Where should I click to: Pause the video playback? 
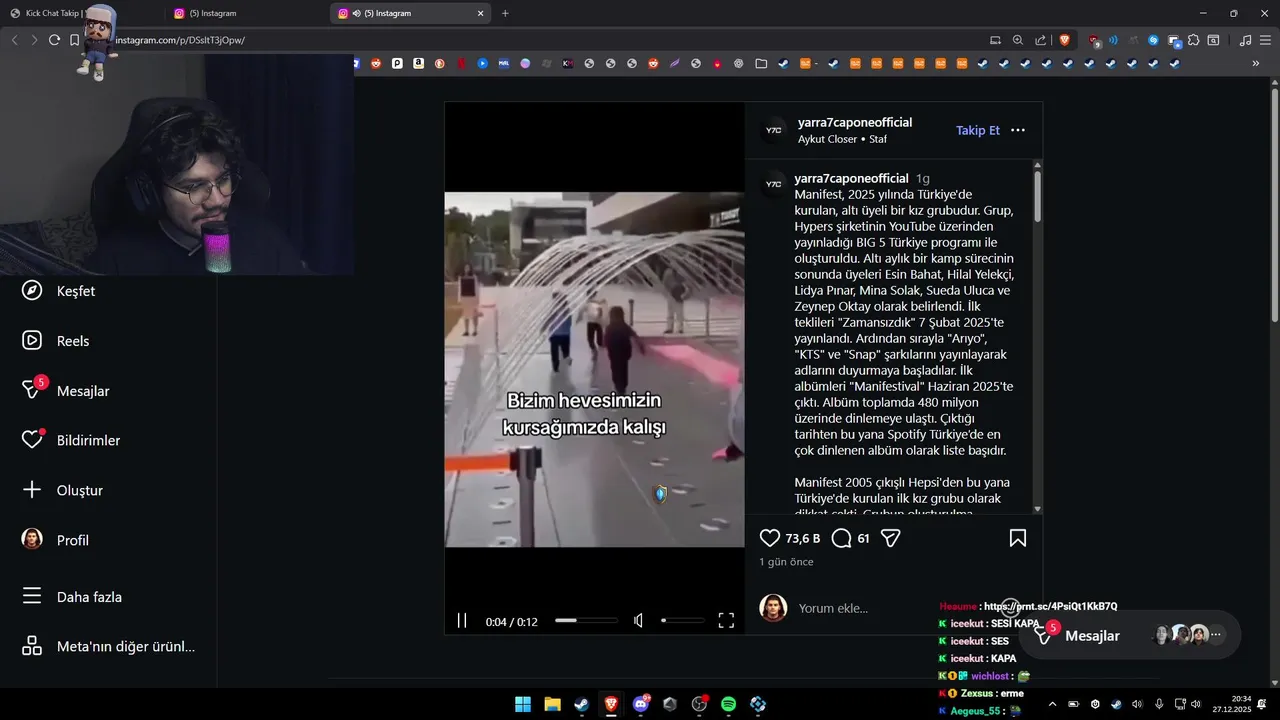click(462, 620)
